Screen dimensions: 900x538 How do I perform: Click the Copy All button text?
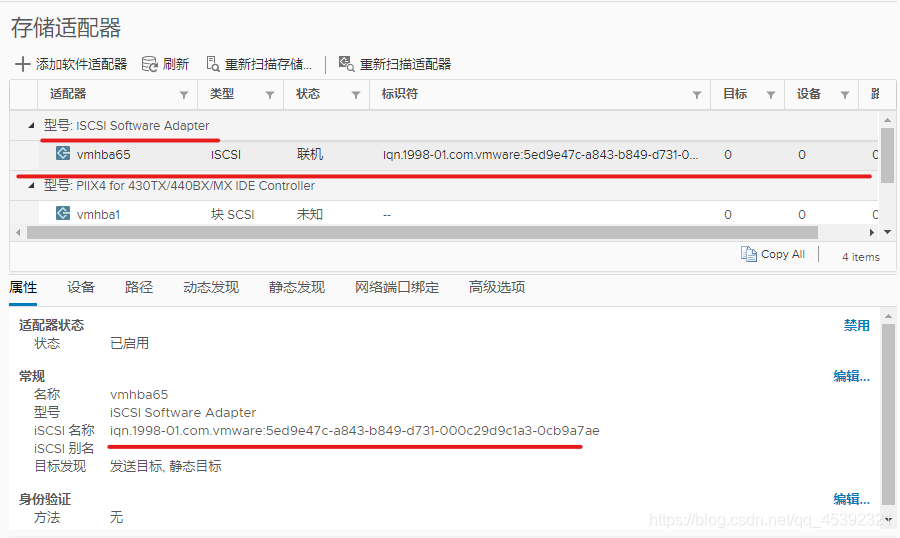pos(783,254)
